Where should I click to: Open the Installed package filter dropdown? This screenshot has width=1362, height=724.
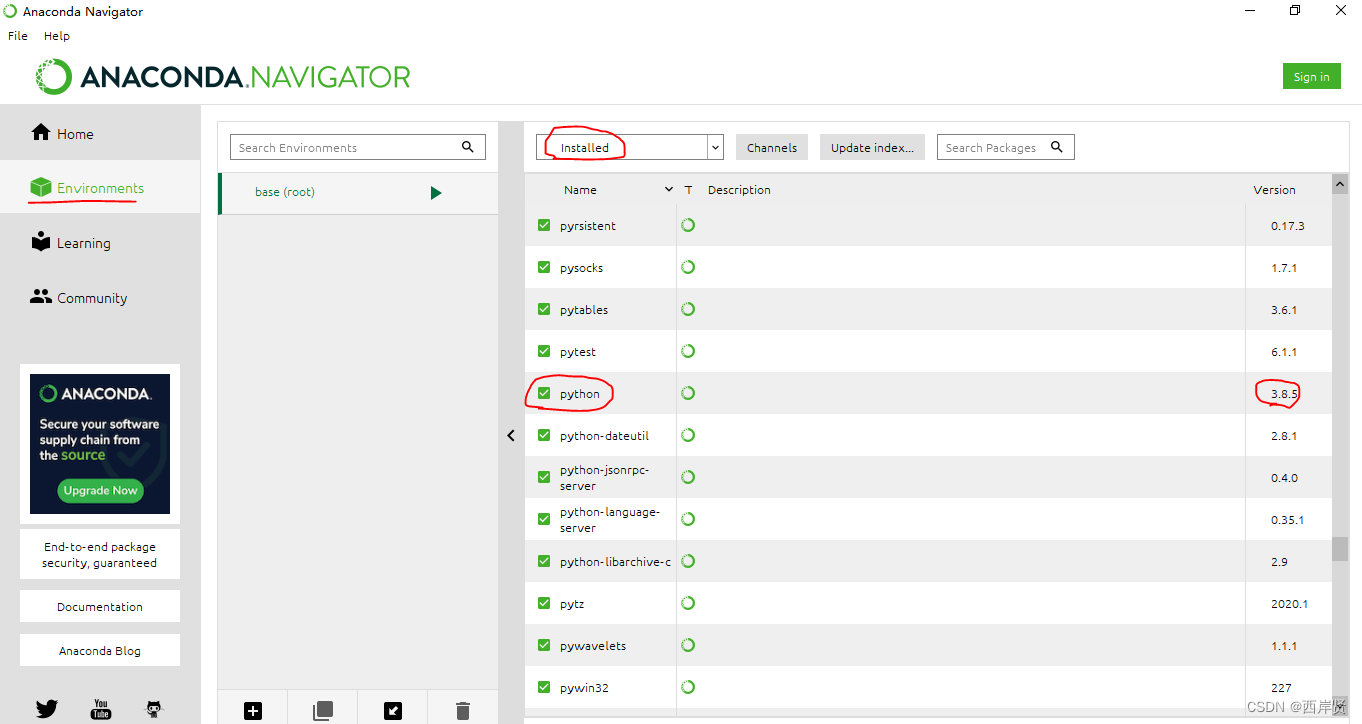click(x=630, y=147)
